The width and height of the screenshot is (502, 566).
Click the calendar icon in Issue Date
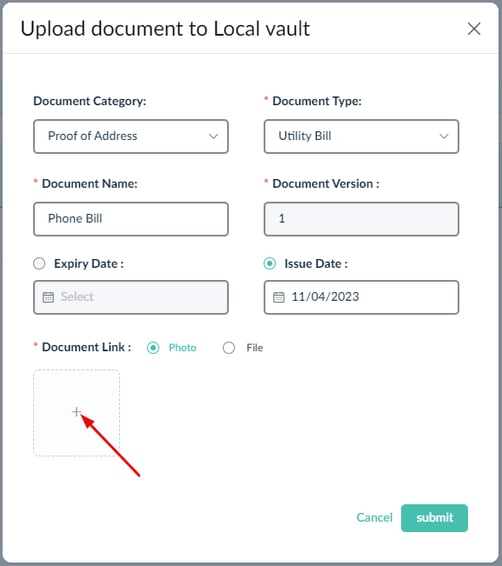[x=279, y=297]
